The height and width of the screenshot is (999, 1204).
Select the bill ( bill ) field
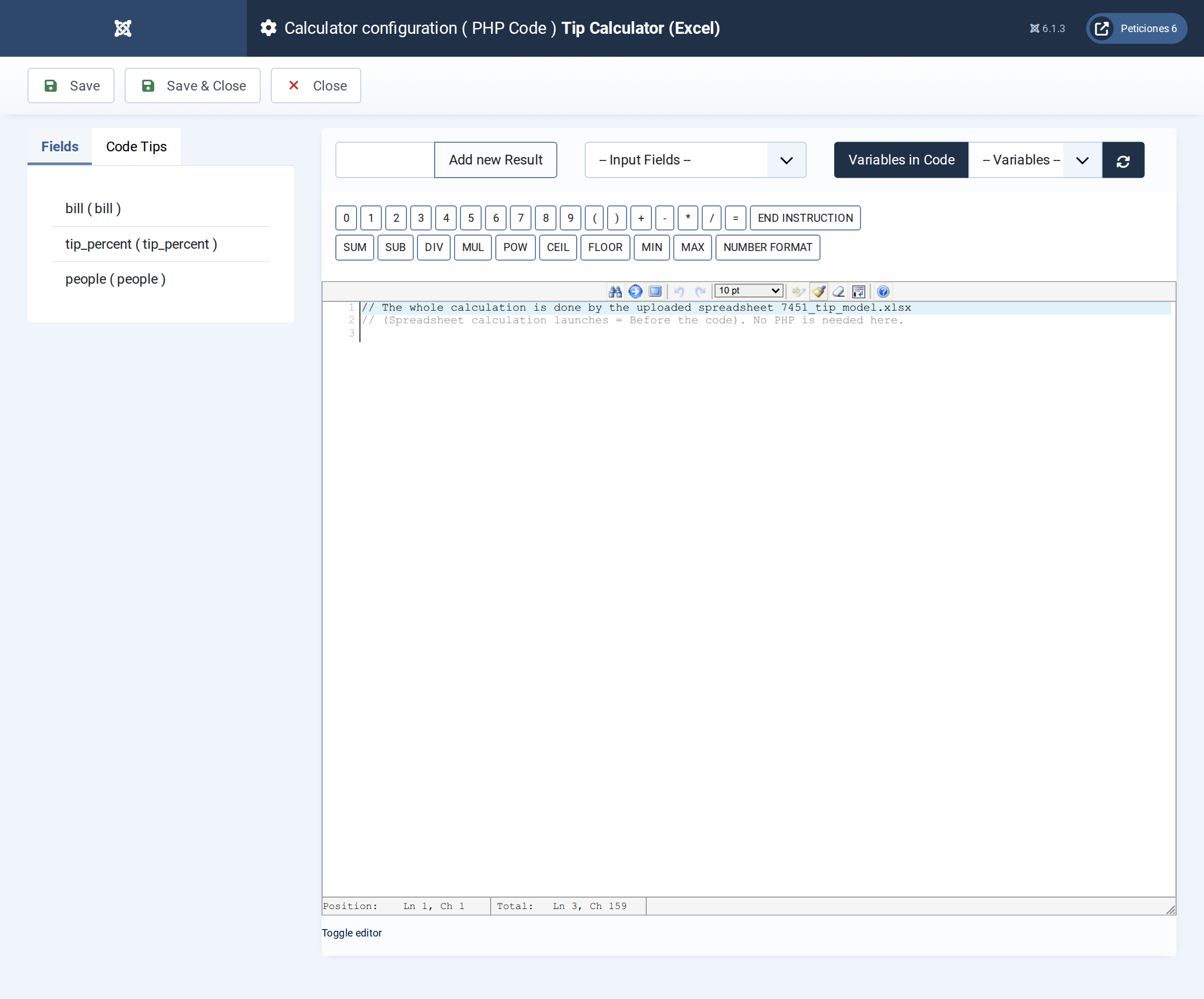tap(161, 209)
